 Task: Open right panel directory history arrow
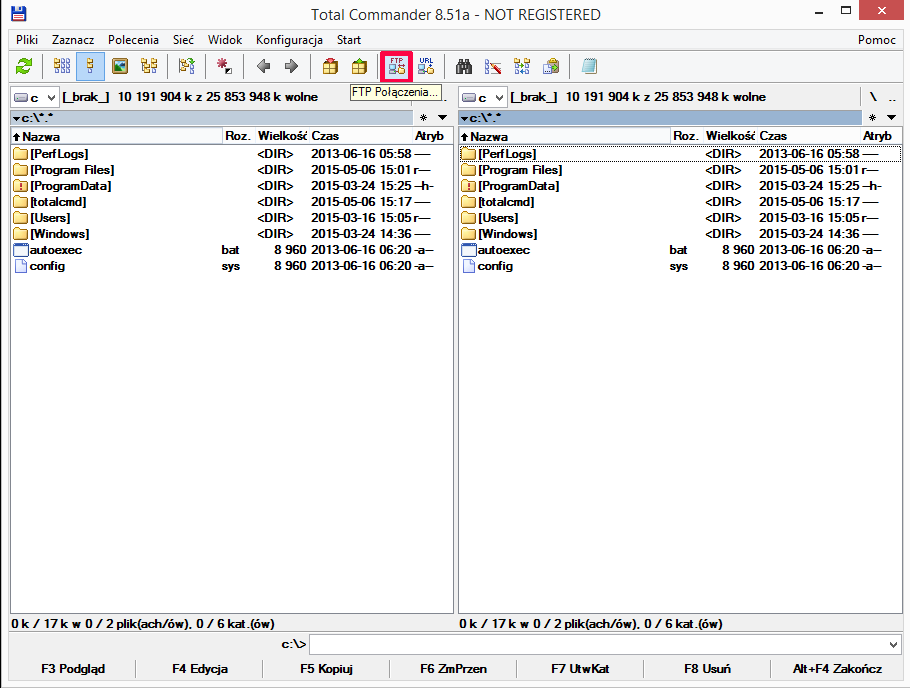(891, 118)
